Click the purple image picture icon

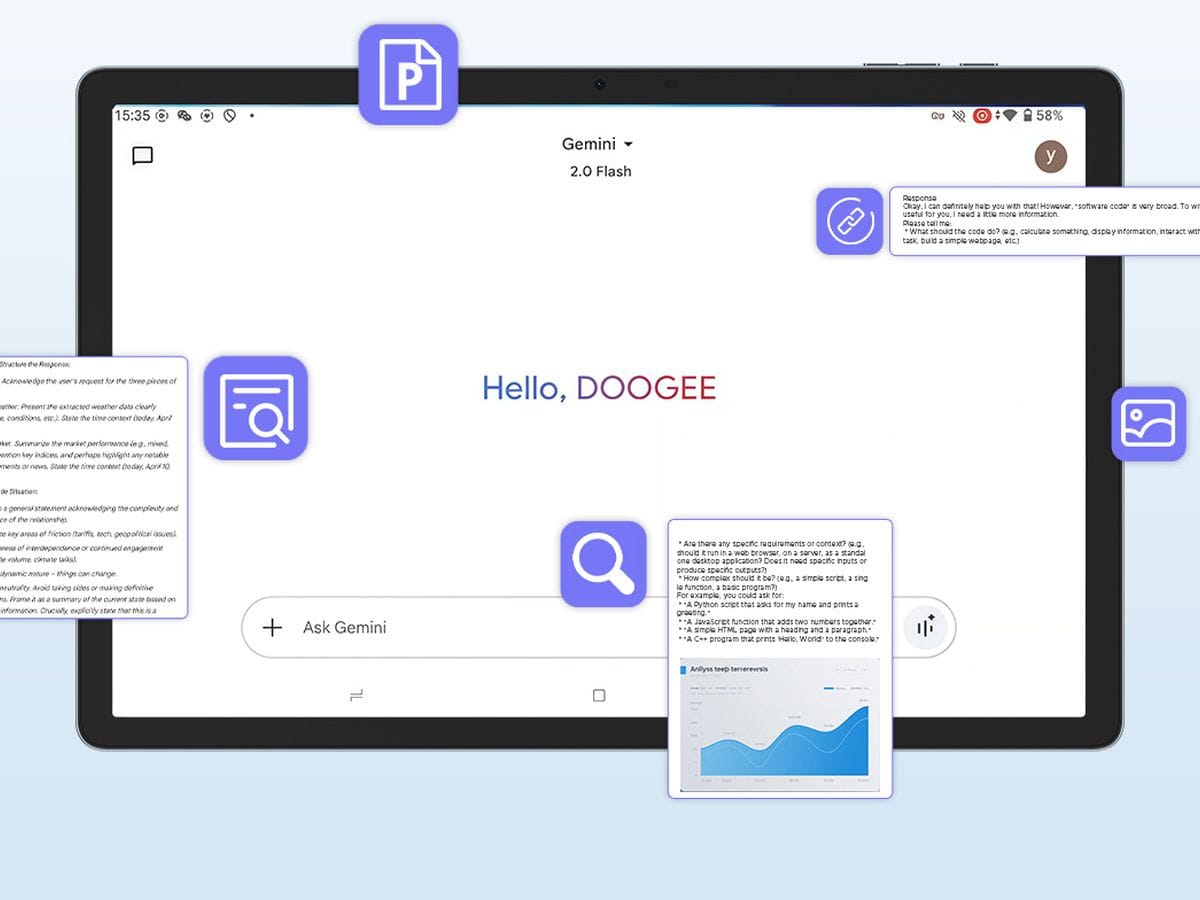(x=1149, y=424)
